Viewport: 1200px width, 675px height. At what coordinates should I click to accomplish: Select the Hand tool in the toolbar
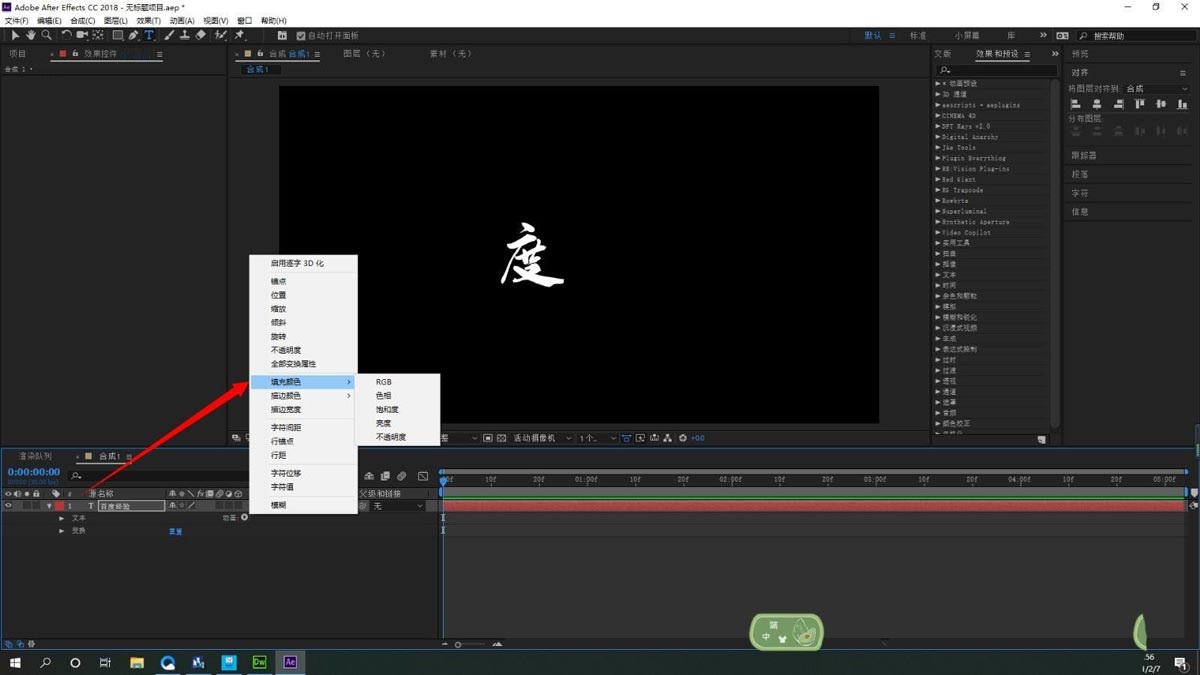[x=31, y=35]
